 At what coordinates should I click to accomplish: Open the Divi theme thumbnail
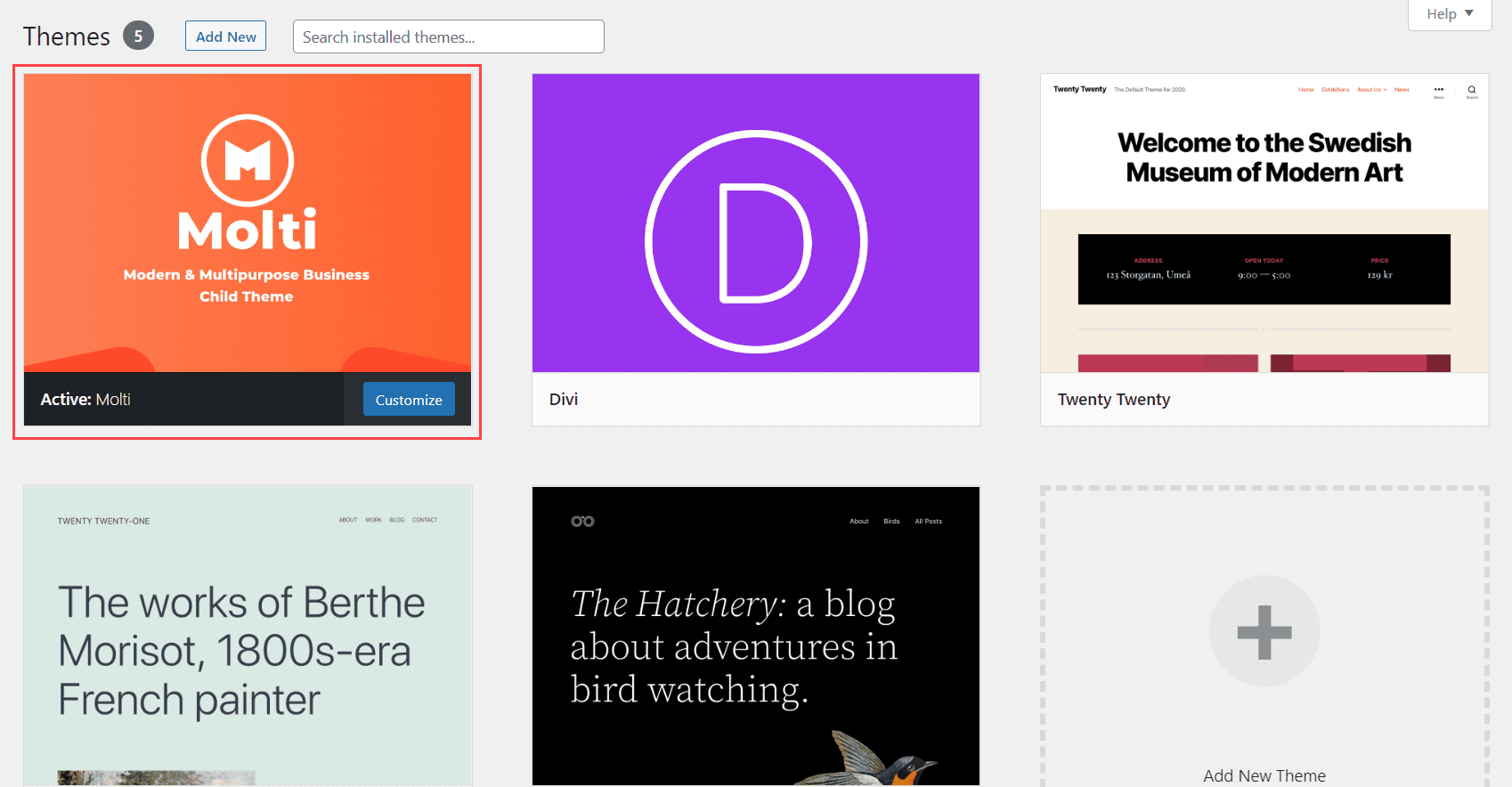point(756,223)
